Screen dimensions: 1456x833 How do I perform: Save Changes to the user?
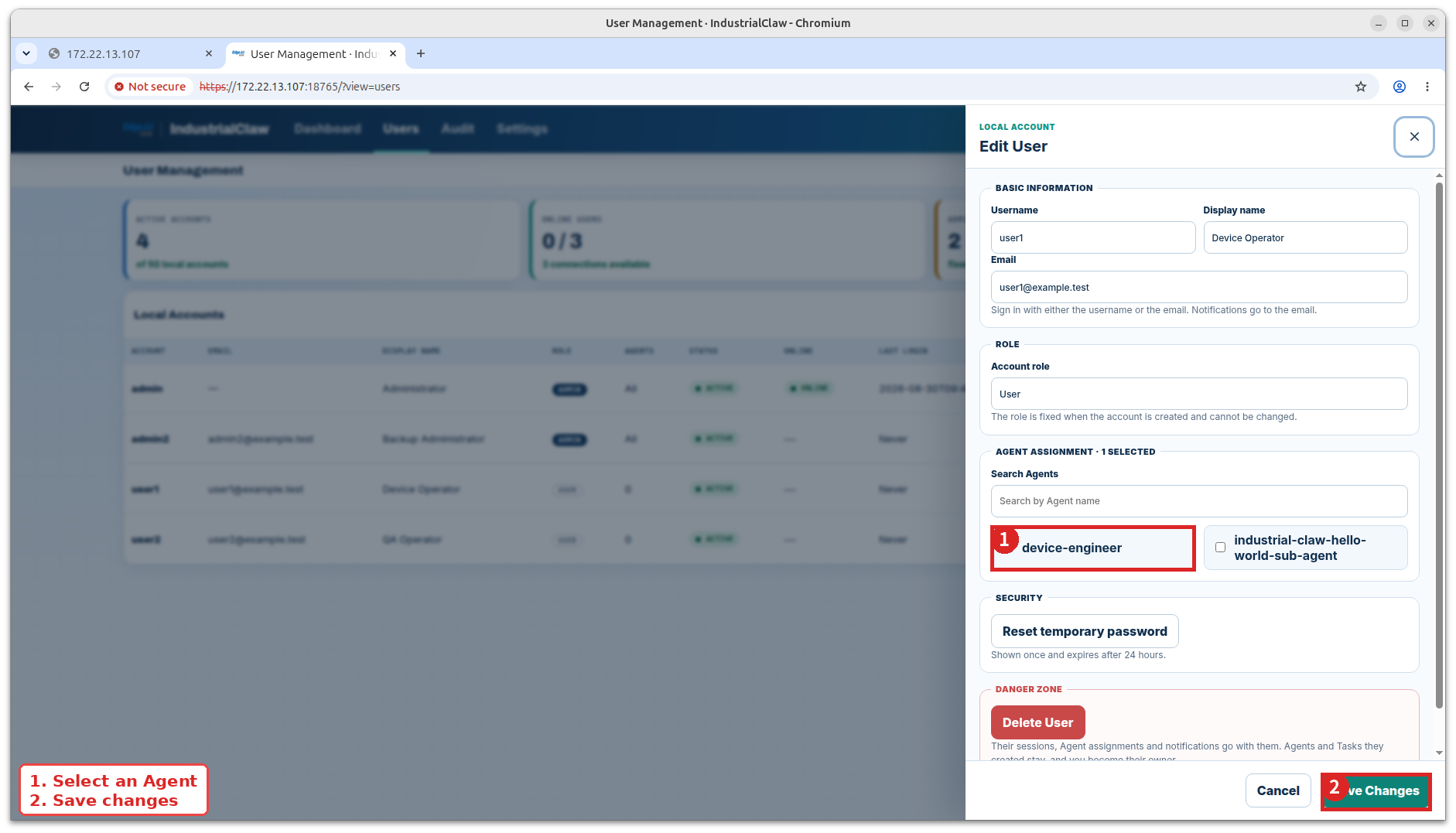[1375, 790]
